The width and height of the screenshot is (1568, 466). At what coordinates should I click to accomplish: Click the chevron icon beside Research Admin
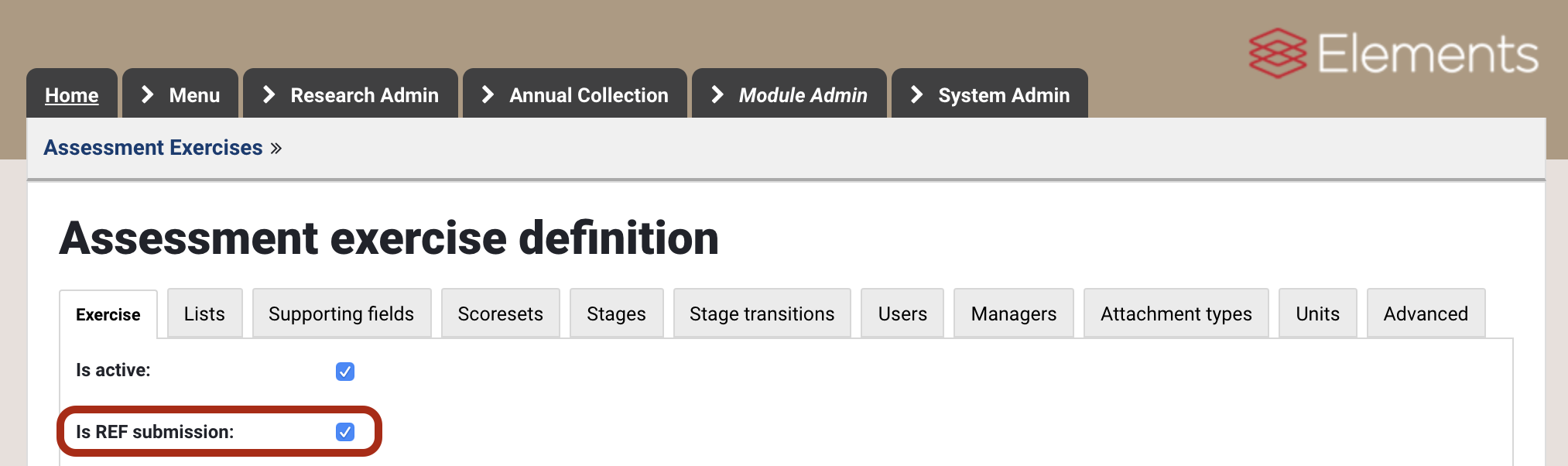click(269, 94)
